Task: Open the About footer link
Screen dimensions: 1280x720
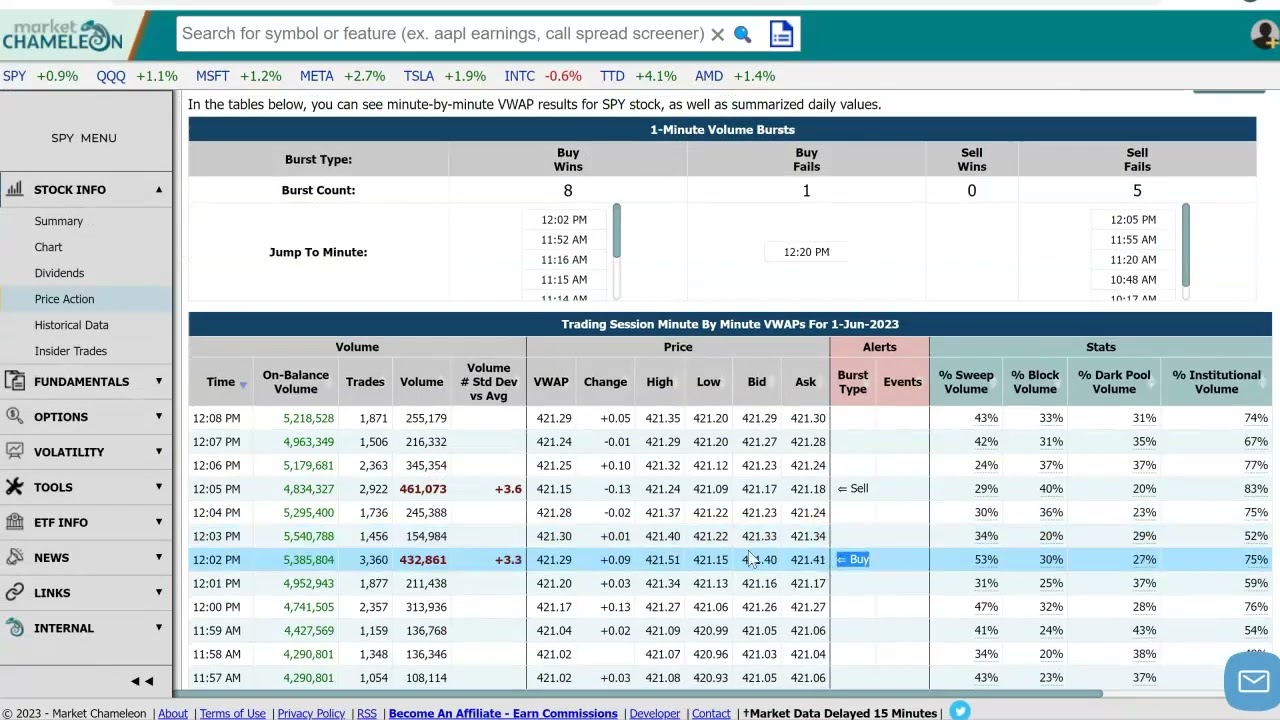Action: 173,713
